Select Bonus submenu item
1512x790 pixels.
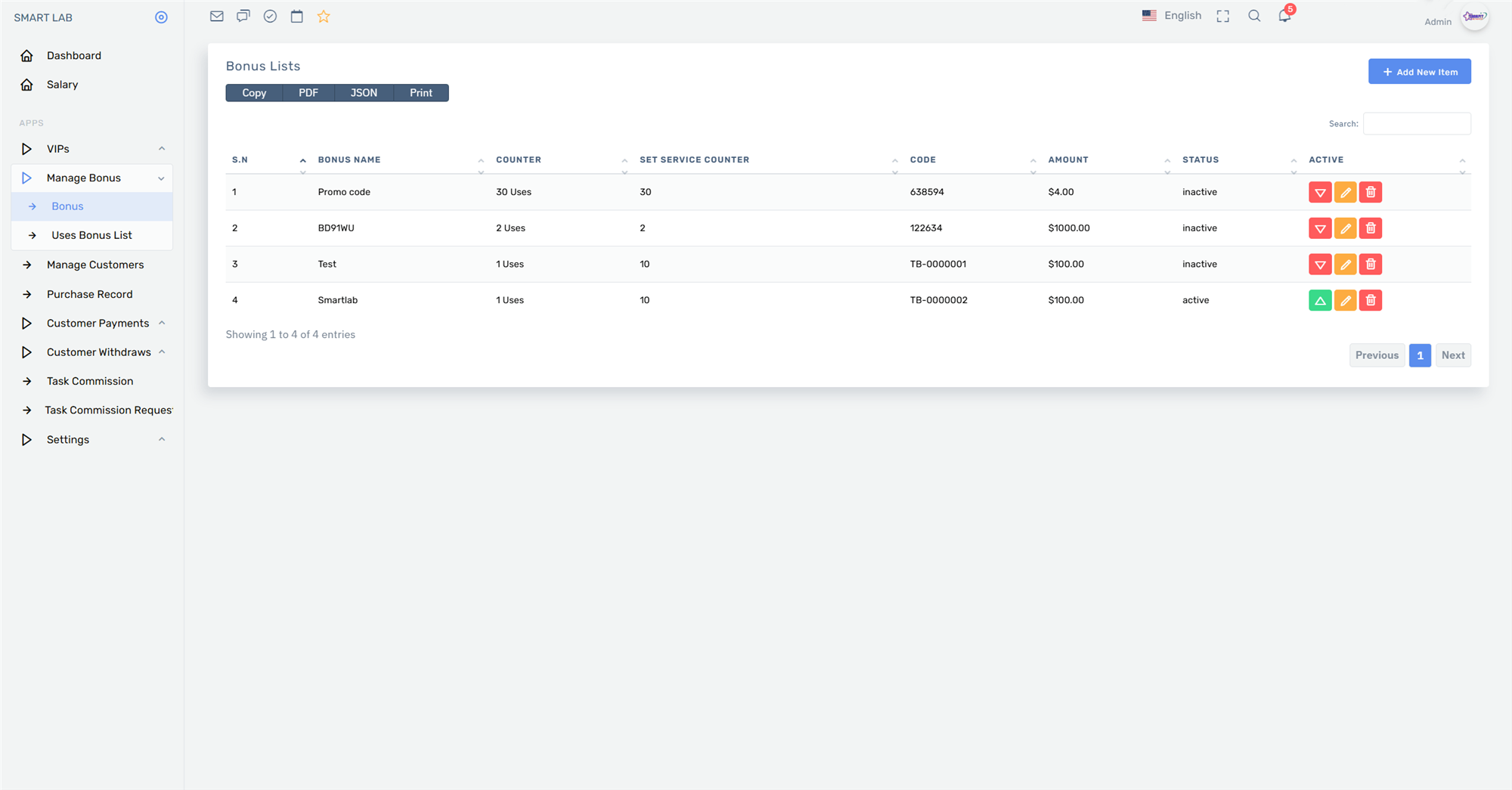point(91,206)
